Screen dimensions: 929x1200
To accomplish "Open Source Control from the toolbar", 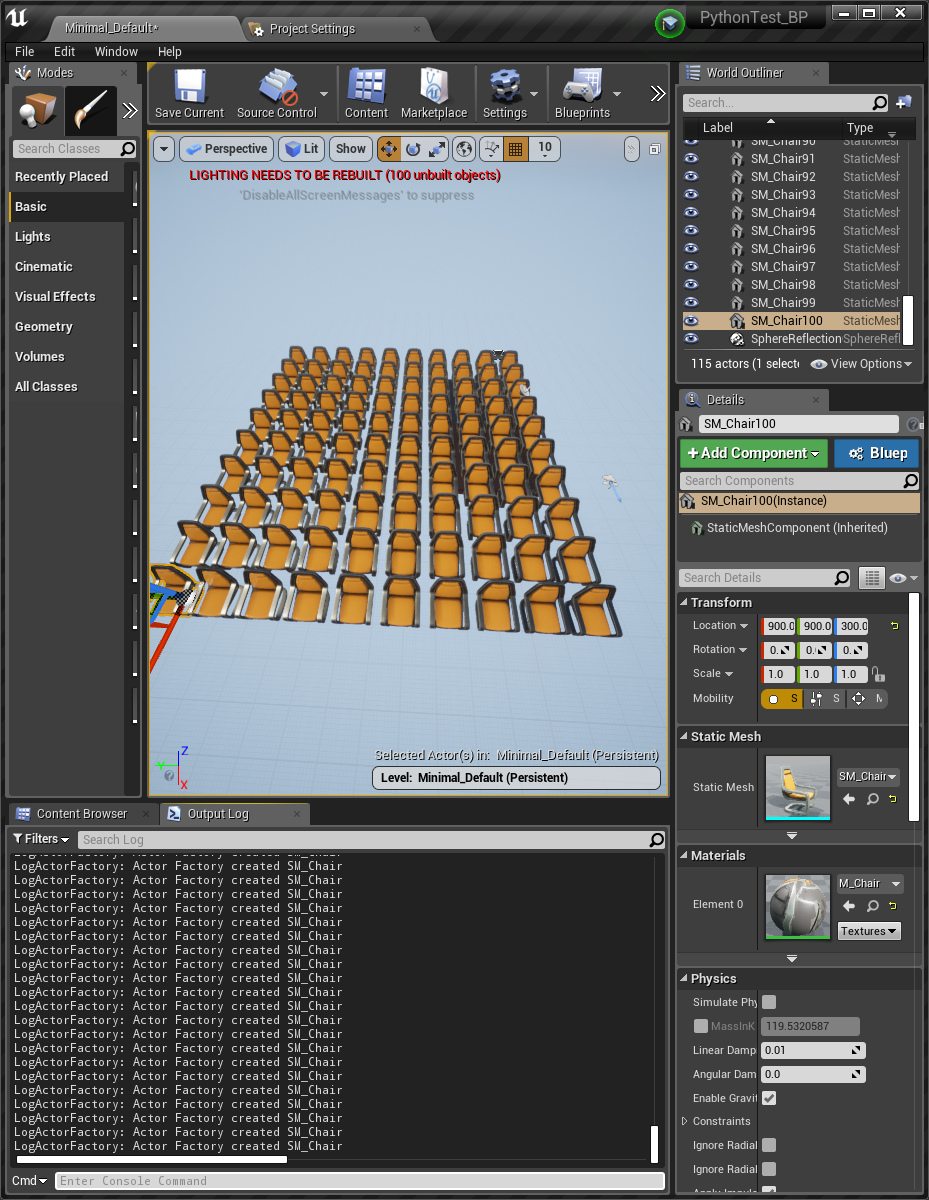I will (x=277, y=95).
